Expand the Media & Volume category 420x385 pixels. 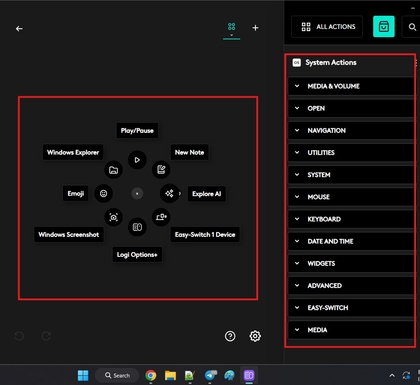tap(351, 86)
